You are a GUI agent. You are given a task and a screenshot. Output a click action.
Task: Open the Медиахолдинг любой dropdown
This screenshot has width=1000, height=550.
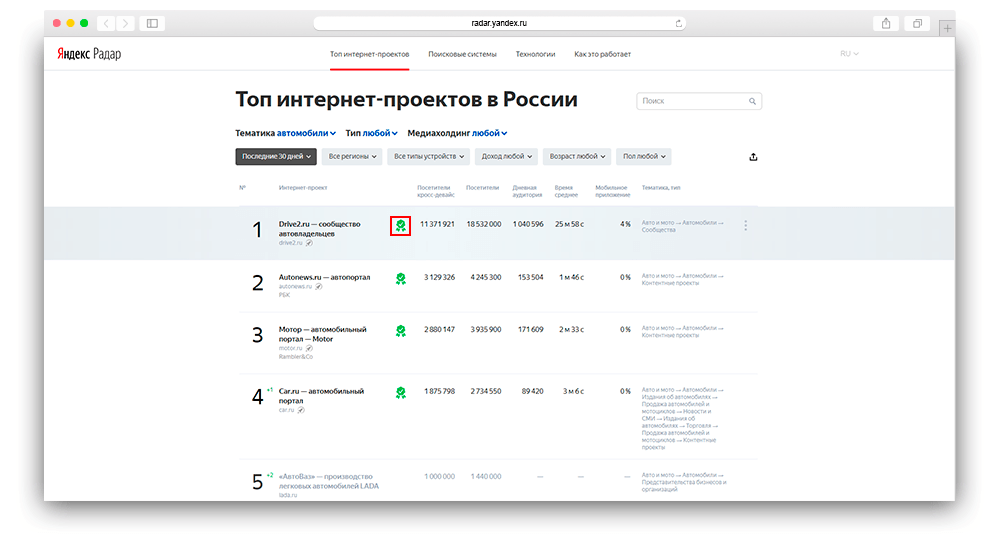457,133
